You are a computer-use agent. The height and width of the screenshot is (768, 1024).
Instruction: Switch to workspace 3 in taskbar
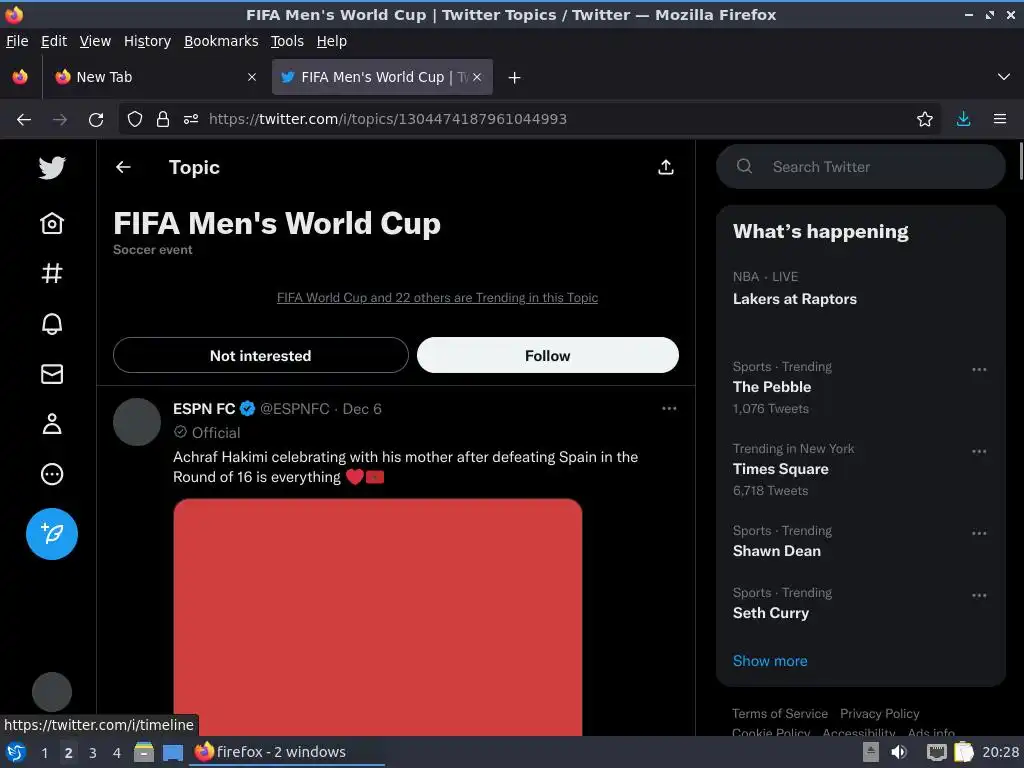point(93,753)
